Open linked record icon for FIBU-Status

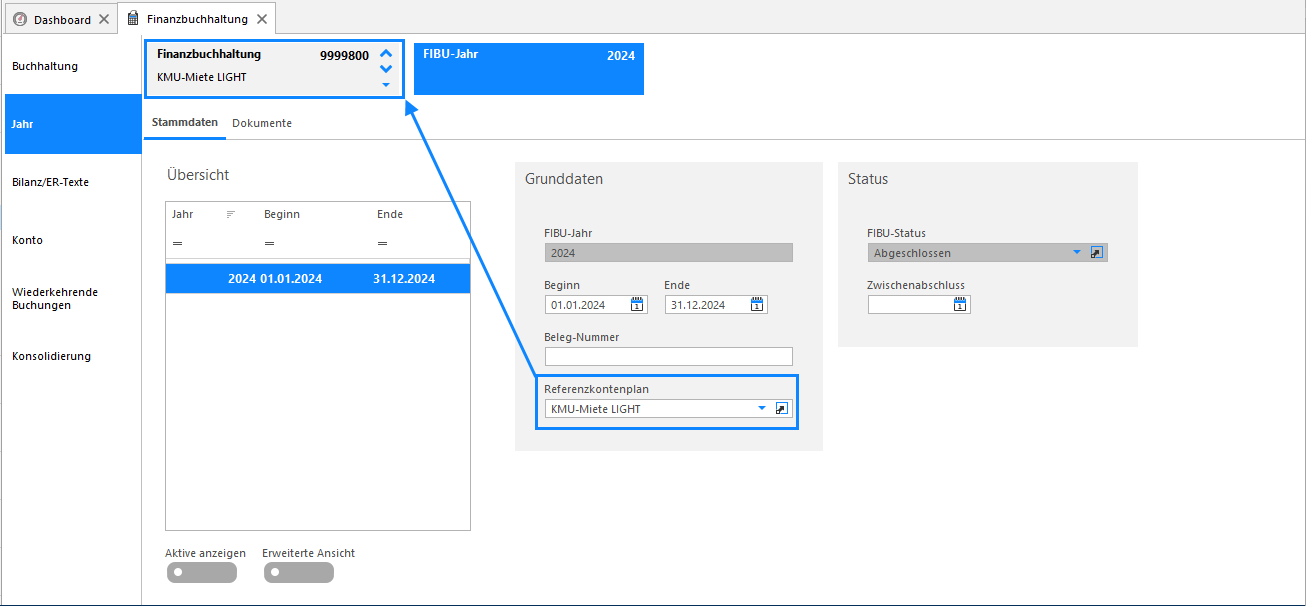(x=1096, y=253)
